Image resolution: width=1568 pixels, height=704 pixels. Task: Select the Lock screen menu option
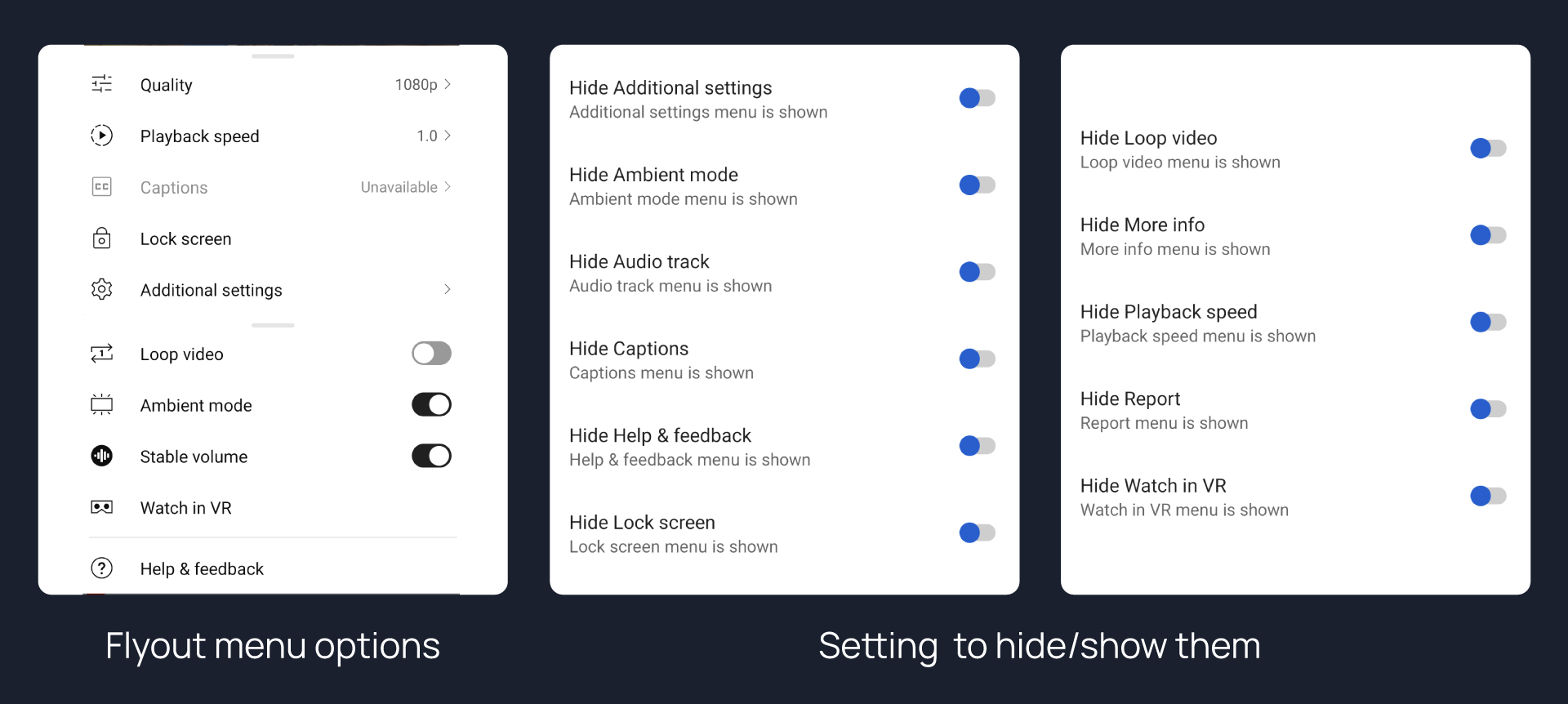point(185,239)
